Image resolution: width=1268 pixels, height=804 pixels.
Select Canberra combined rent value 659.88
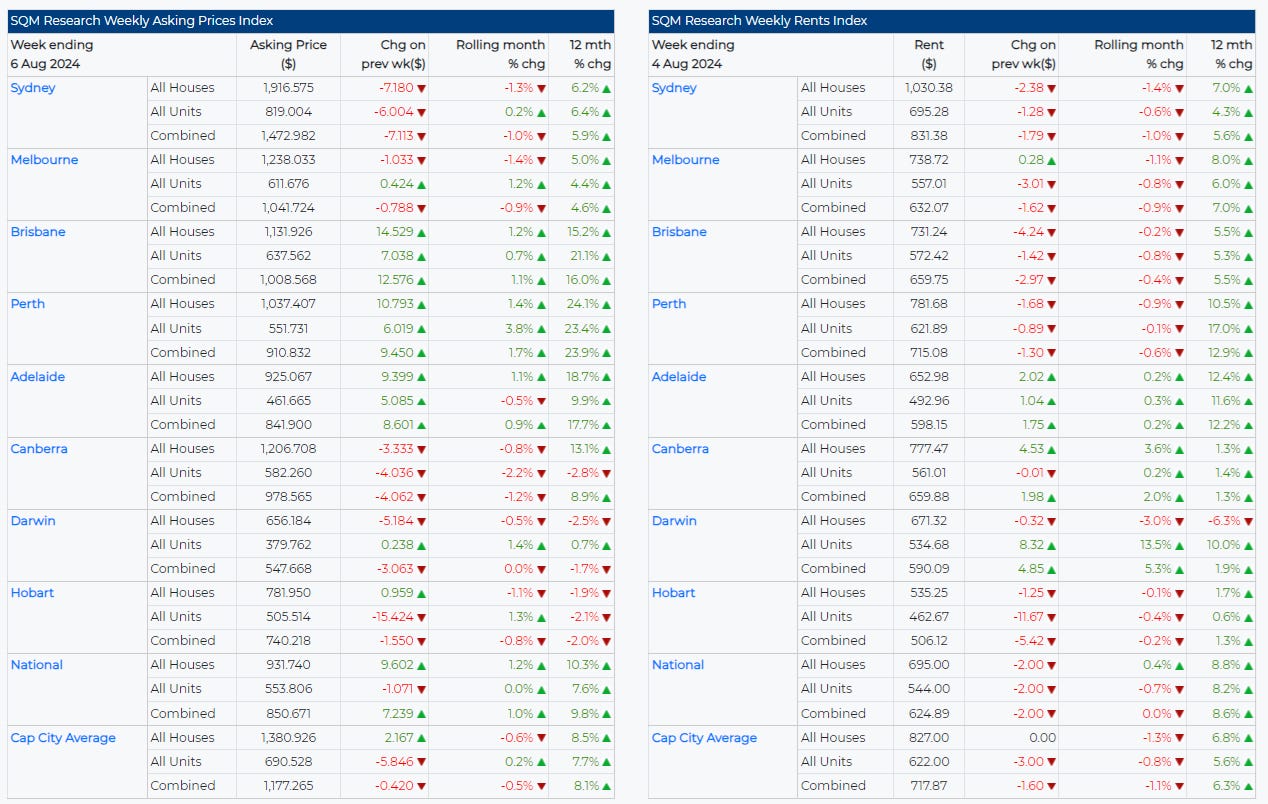(929, 497)
